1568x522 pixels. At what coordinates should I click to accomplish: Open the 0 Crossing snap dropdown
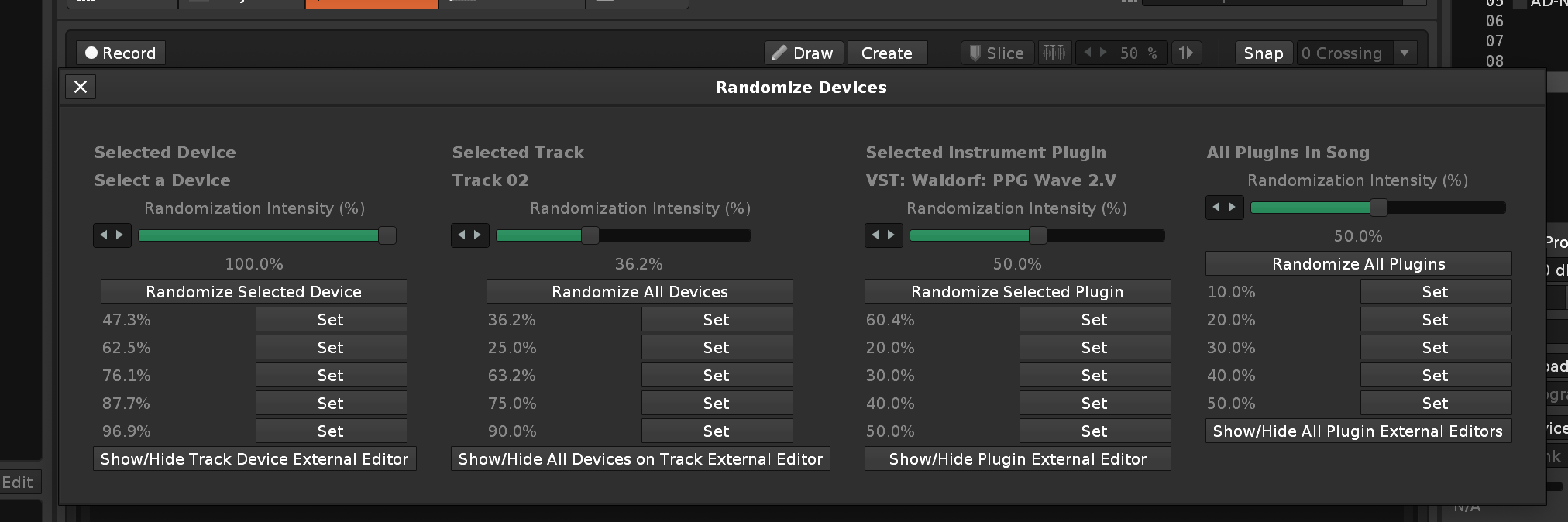[1405, 53]
